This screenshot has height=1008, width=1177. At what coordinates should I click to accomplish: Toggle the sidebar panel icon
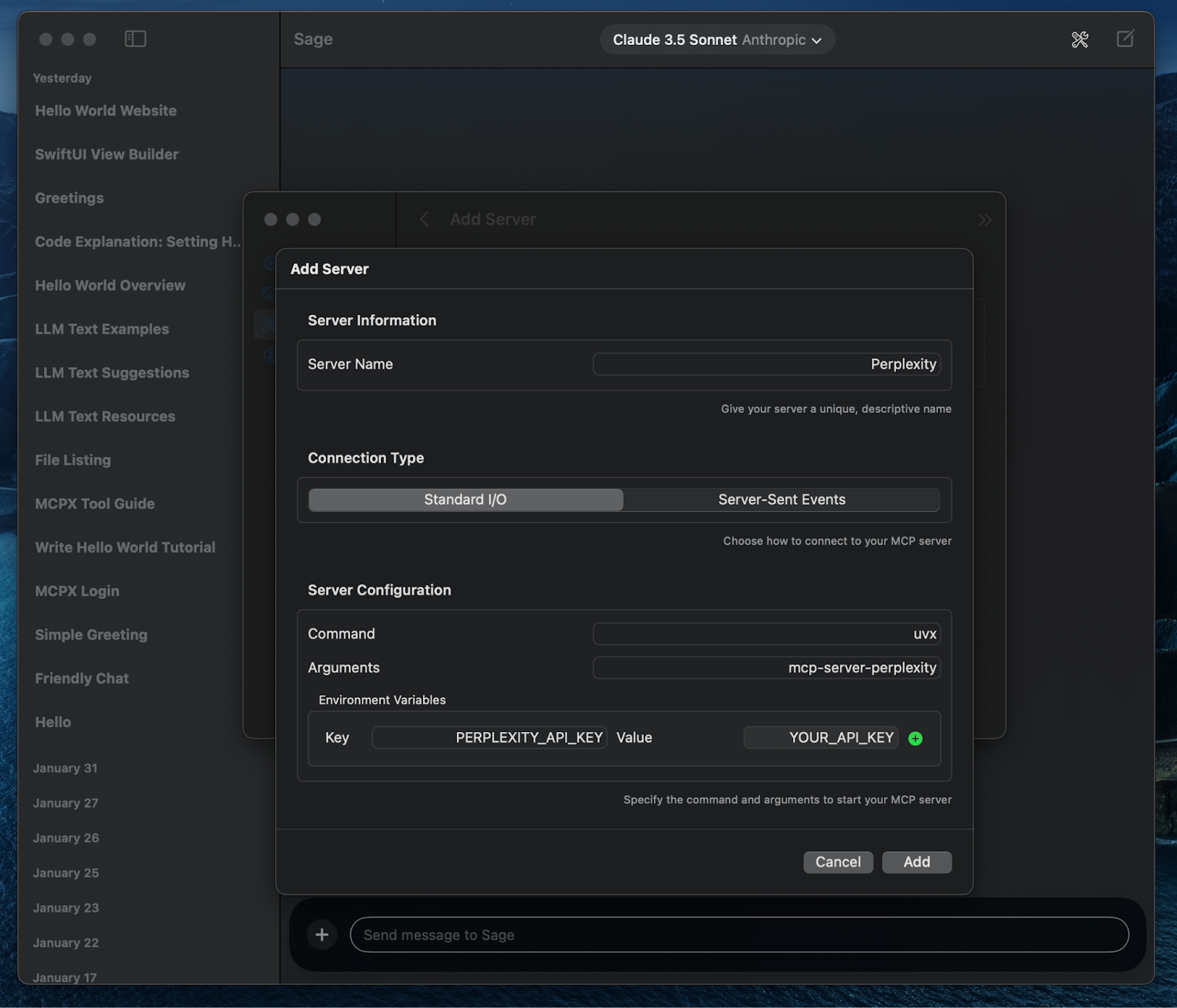click(135, 39)
